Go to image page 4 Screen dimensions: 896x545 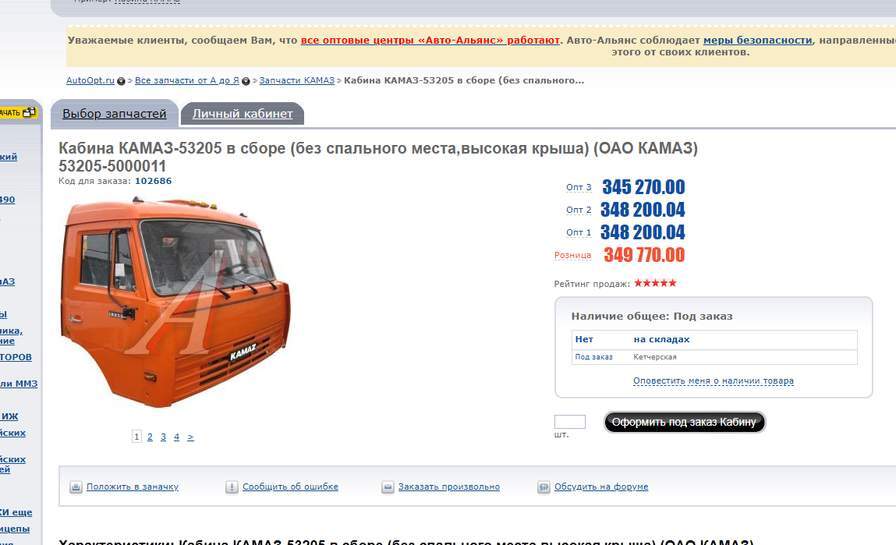177,437
